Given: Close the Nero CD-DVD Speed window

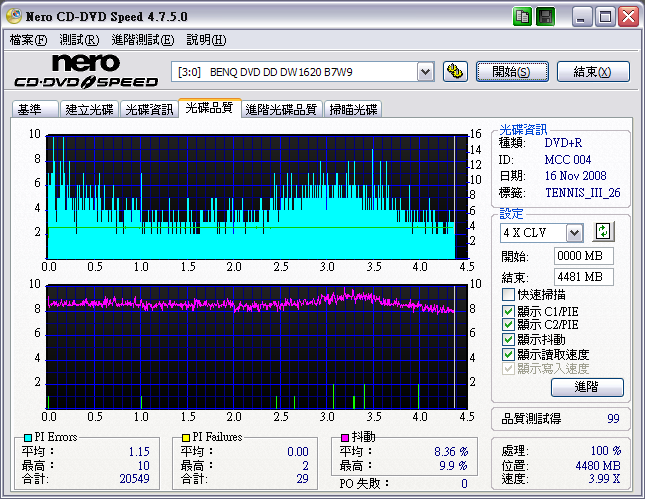Looking at the screenshot, I should [629, 17].
